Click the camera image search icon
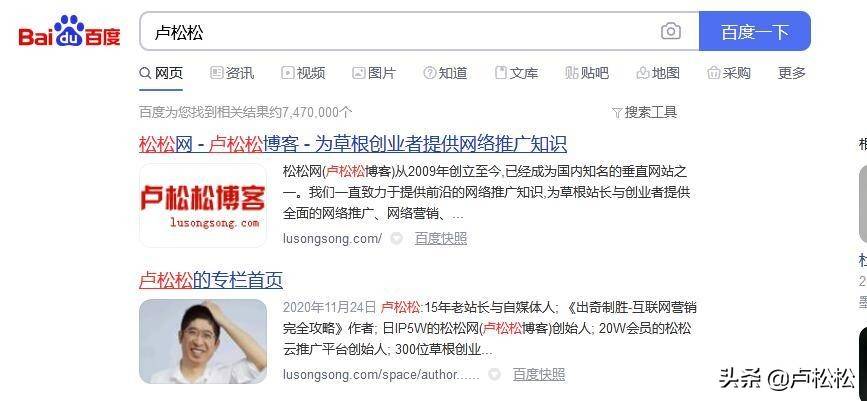Viewport: 867px width, 401px height. [x=670, y=31]
